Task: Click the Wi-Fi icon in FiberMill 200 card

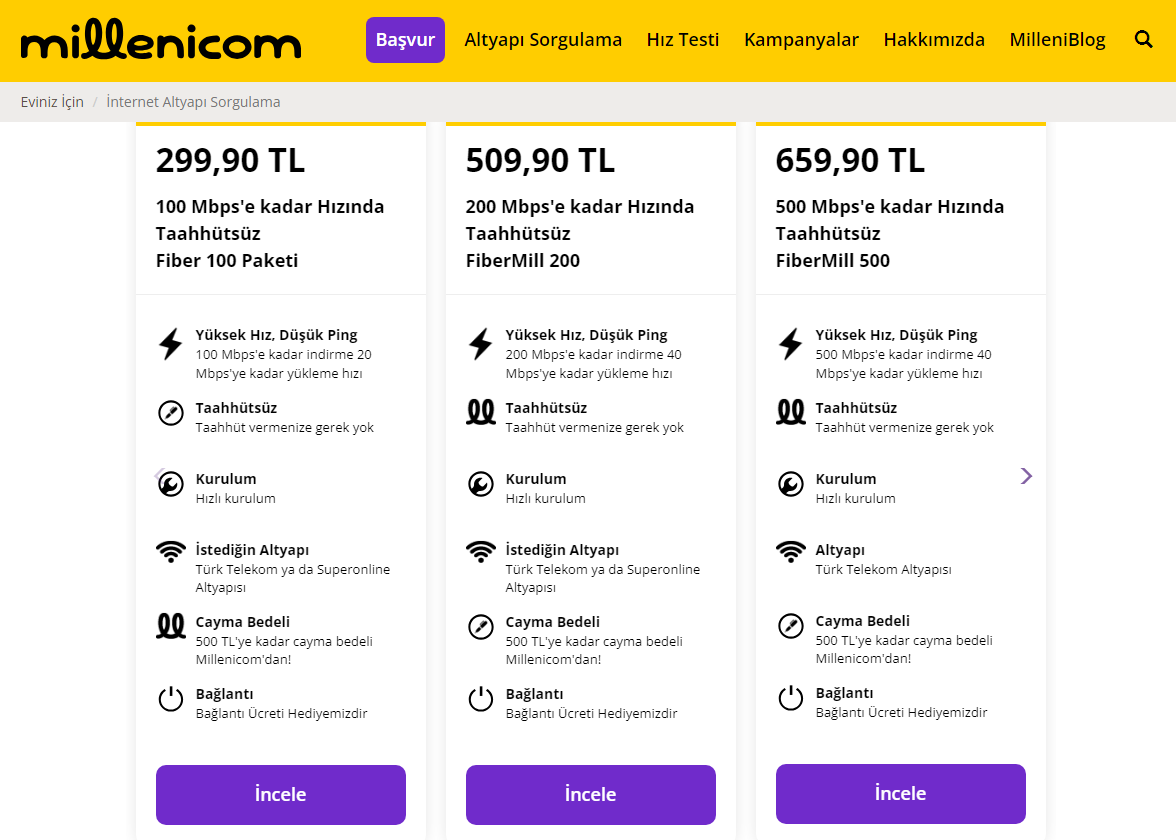Action: (481, 550)
